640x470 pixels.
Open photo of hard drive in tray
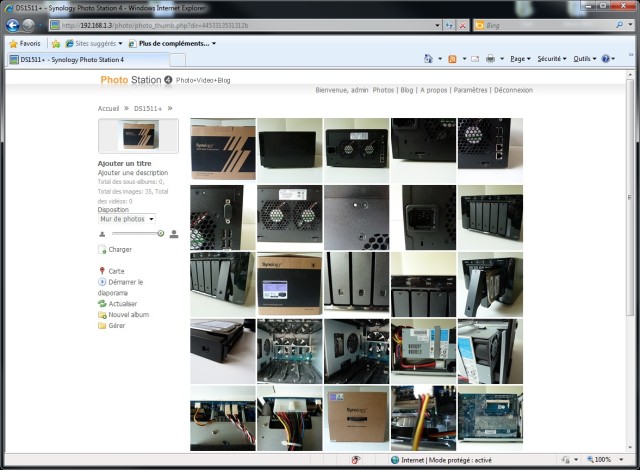tap(223, 351)
